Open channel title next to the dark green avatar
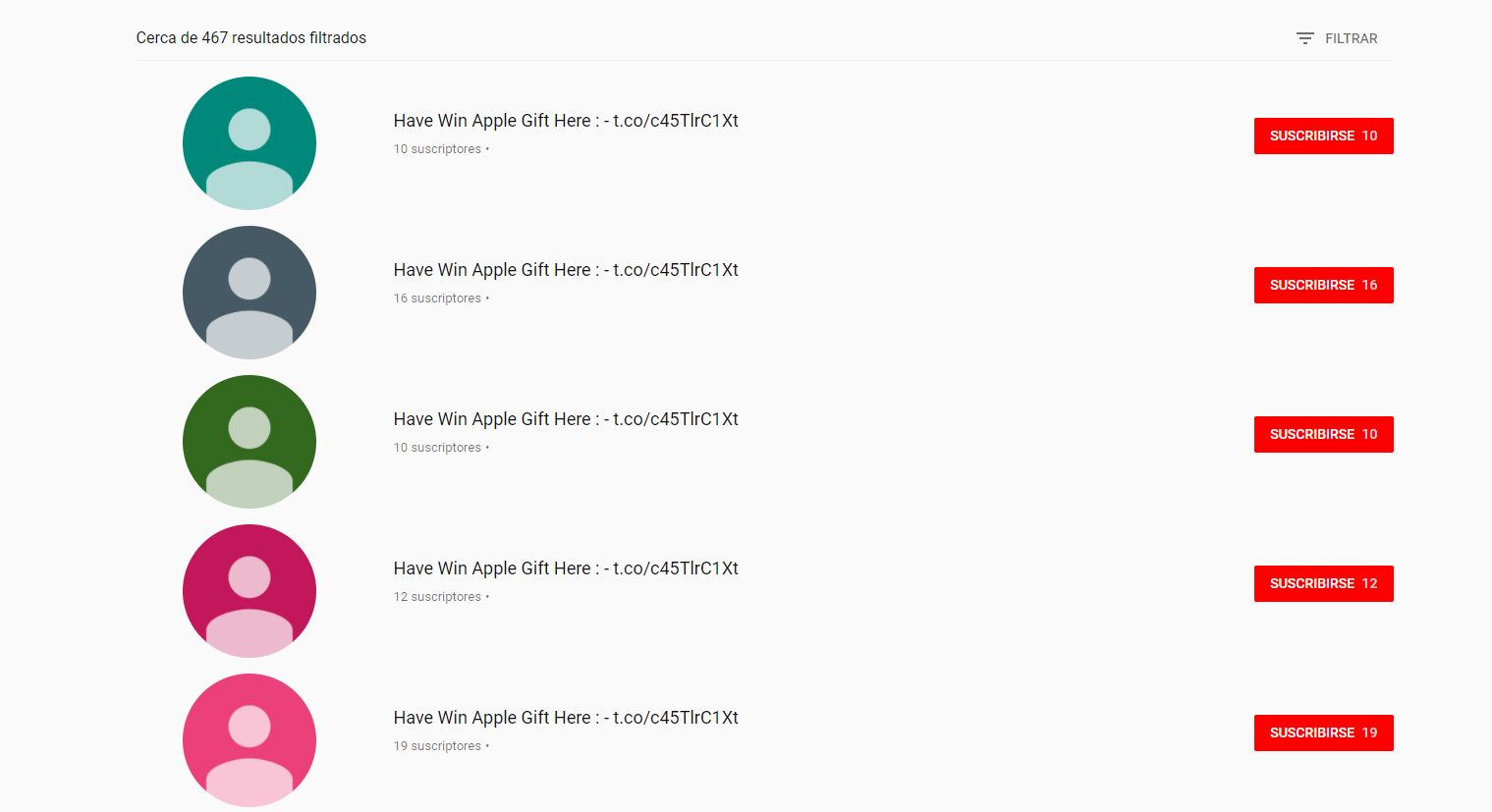This screenshot has width=1492, height=812. coord(566,419)
